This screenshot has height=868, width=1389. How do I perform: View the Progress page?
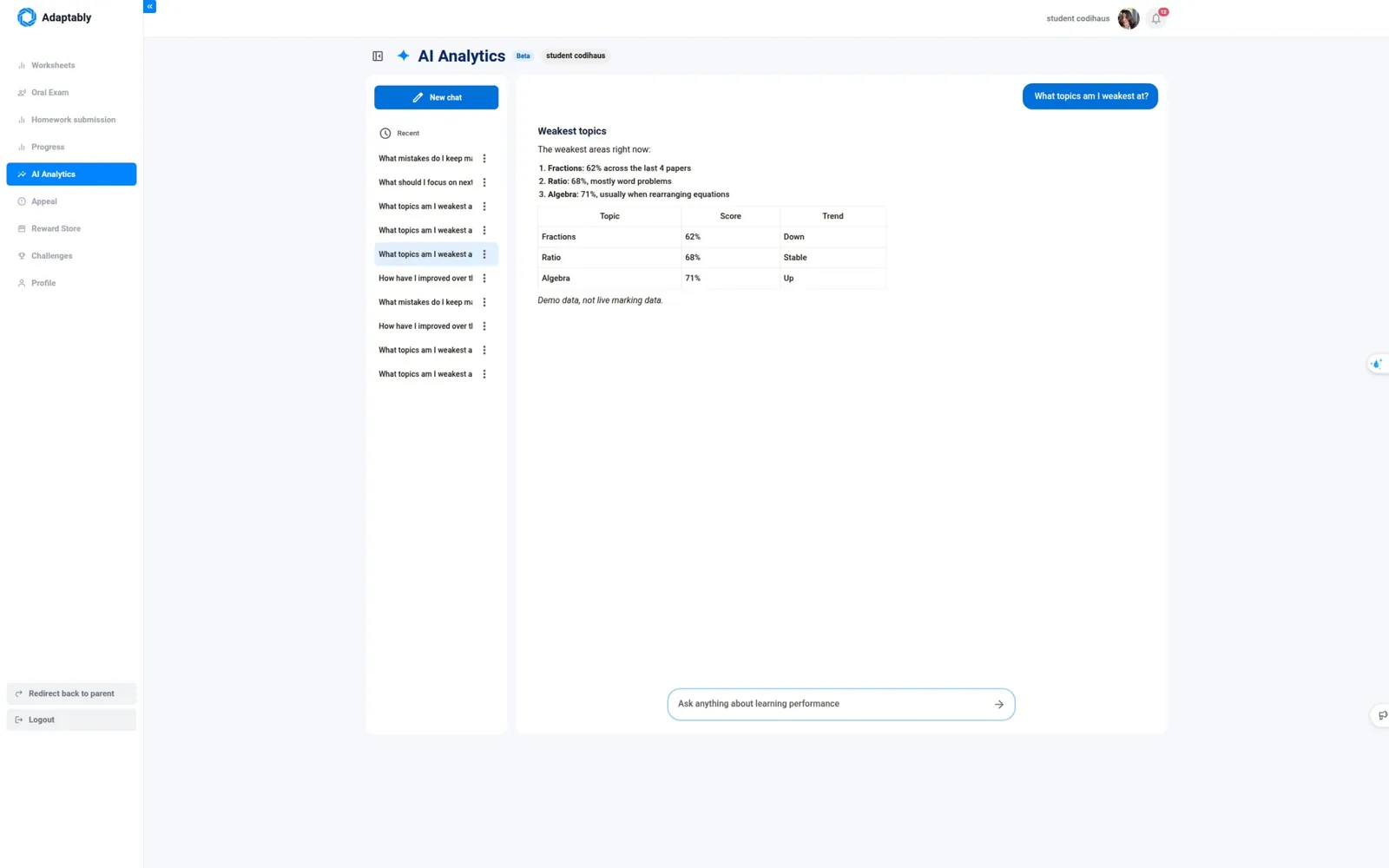click(x=71, y=147)
